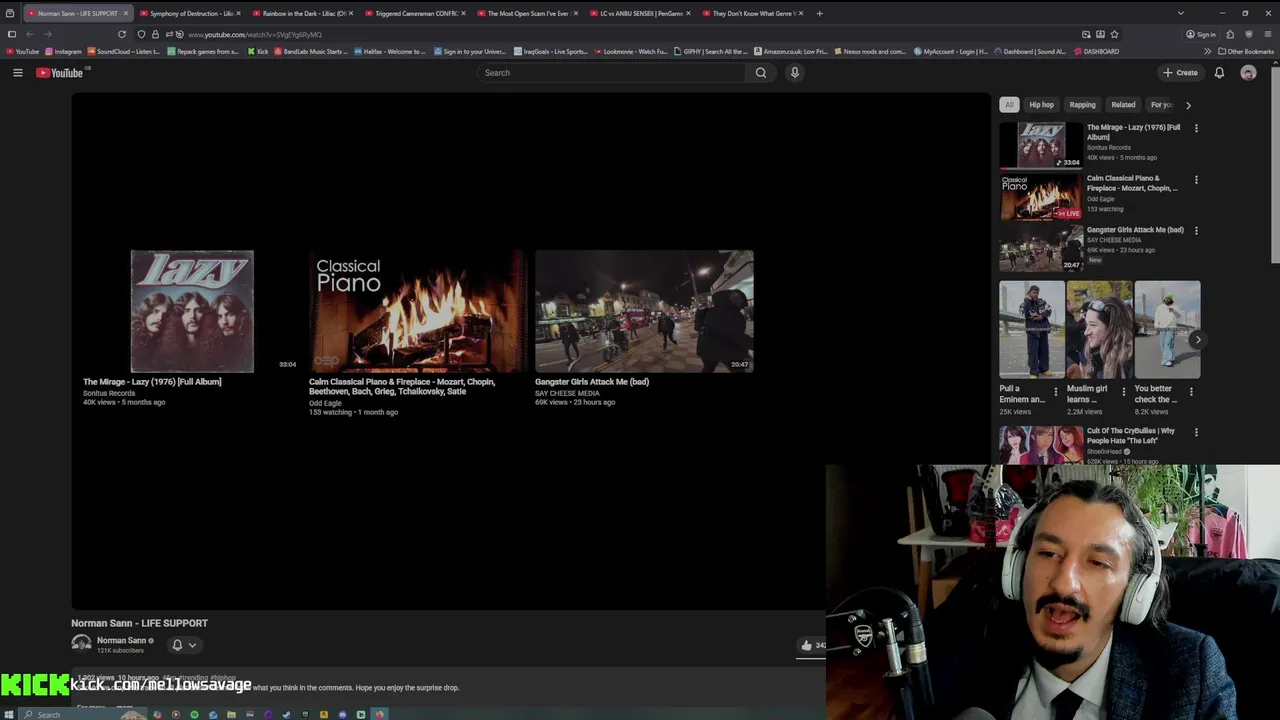This screenshot has height=720, width=1280.
Task: Open the Kick bookmark
Action: [x=258, y=51]
